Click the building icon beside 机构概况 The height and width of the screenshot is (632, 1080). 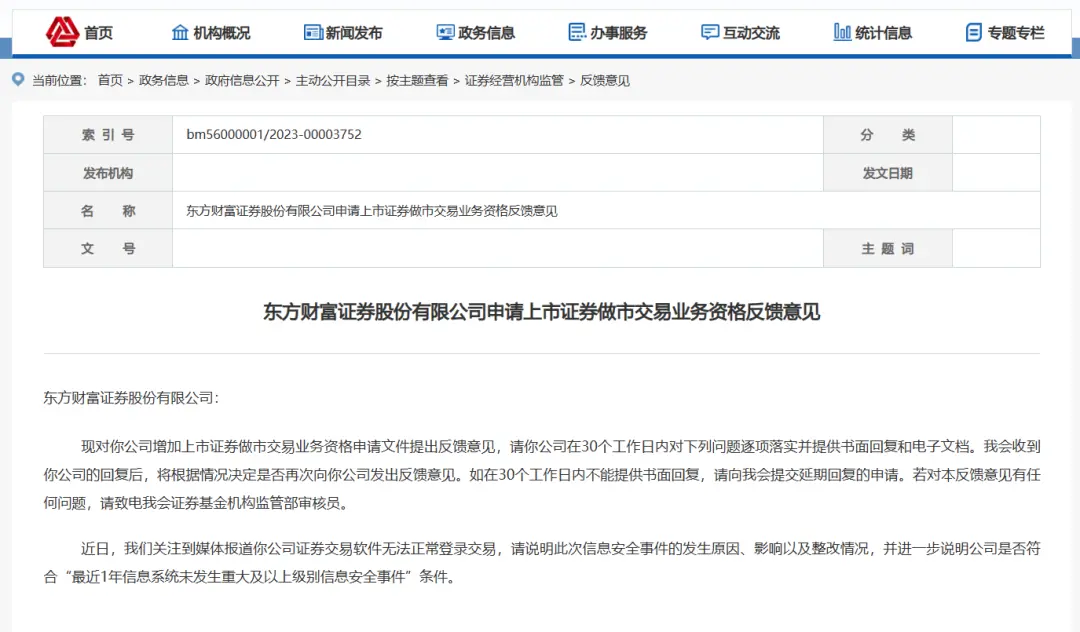coord(180,32)
